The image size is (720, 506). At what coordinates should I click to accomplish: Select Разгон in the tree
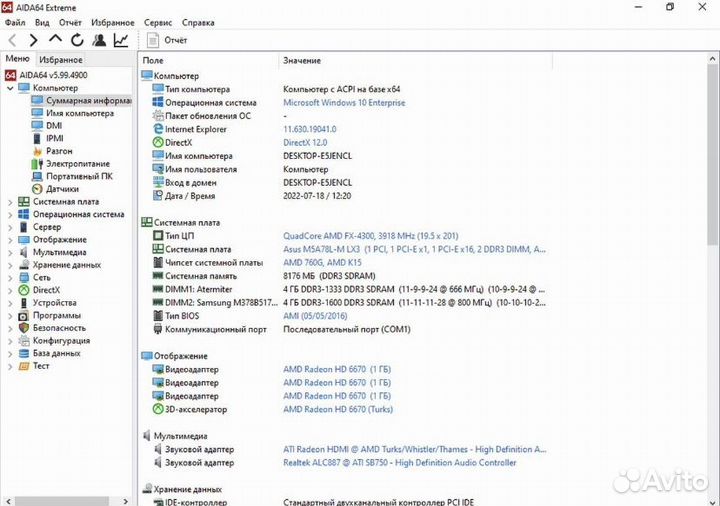pos(59,151)
